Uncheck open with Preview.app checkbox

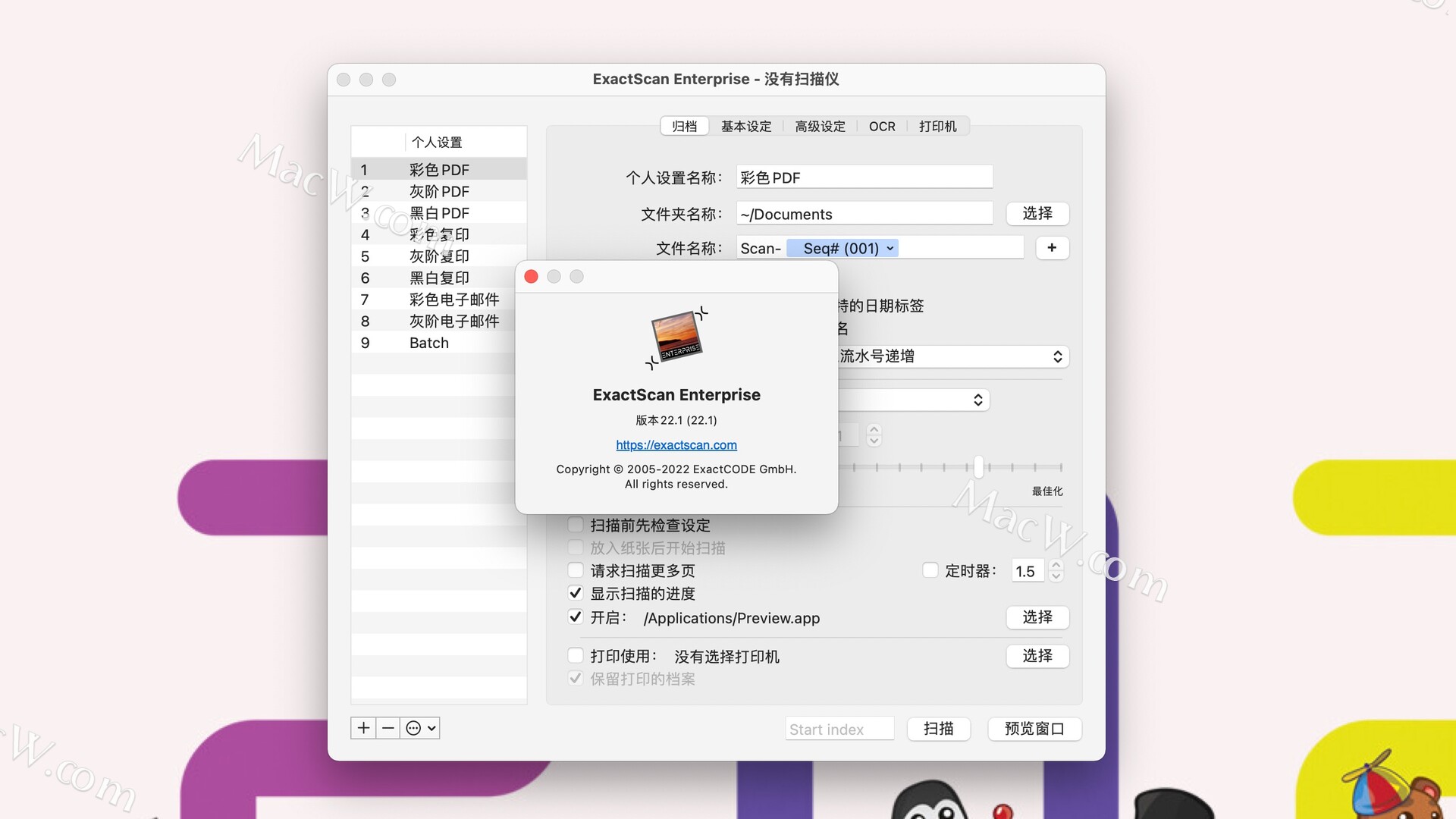pyautogui.click(x=576, y=617)
